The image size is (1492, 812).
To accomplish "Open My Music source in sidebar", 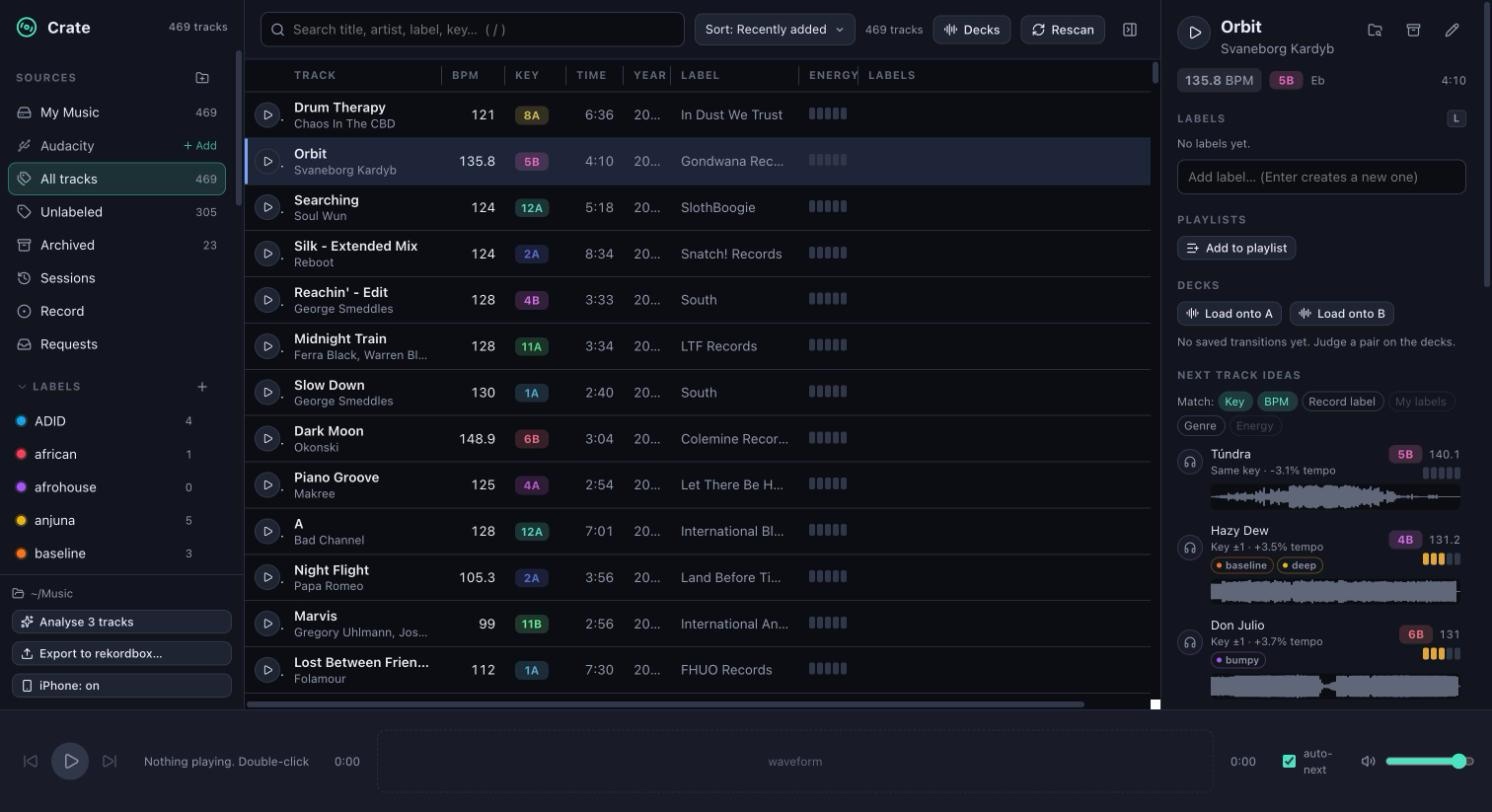I will 117,113.
